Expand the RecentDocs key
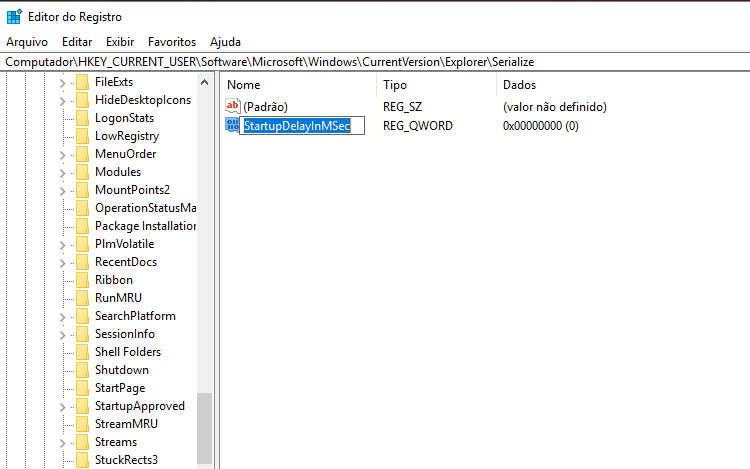The image size is (750, 469). (62, 263)
